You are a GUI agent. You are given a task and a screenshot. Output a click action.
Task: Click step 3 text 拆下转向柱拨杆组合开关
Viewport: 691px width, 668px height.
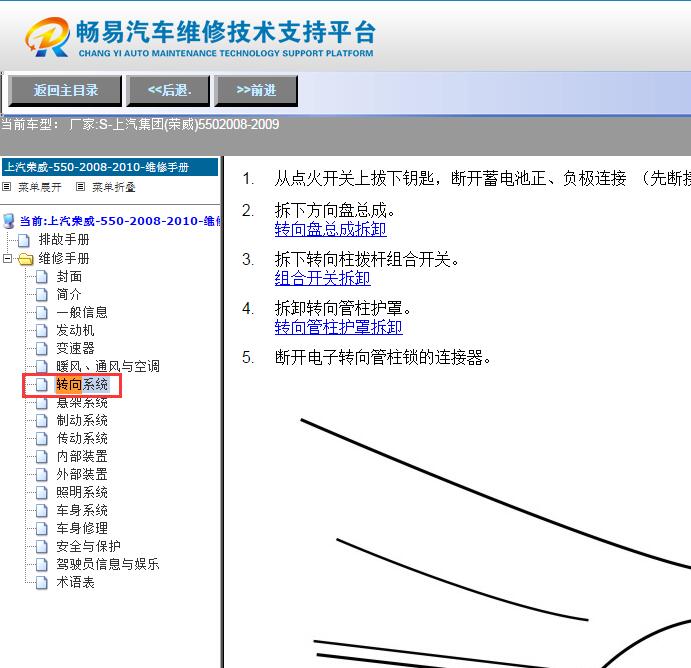(367, 260)
